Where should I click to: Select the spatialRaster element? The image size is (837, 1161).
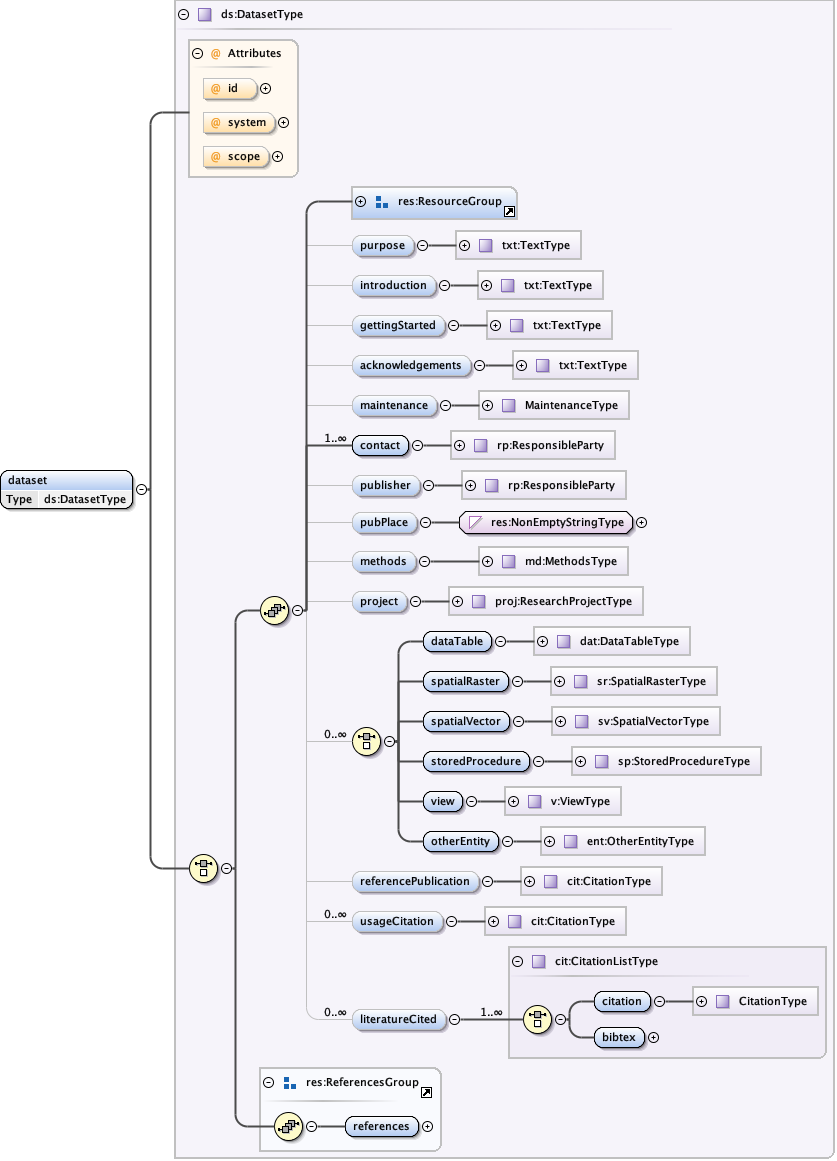[x=464, y=681]
